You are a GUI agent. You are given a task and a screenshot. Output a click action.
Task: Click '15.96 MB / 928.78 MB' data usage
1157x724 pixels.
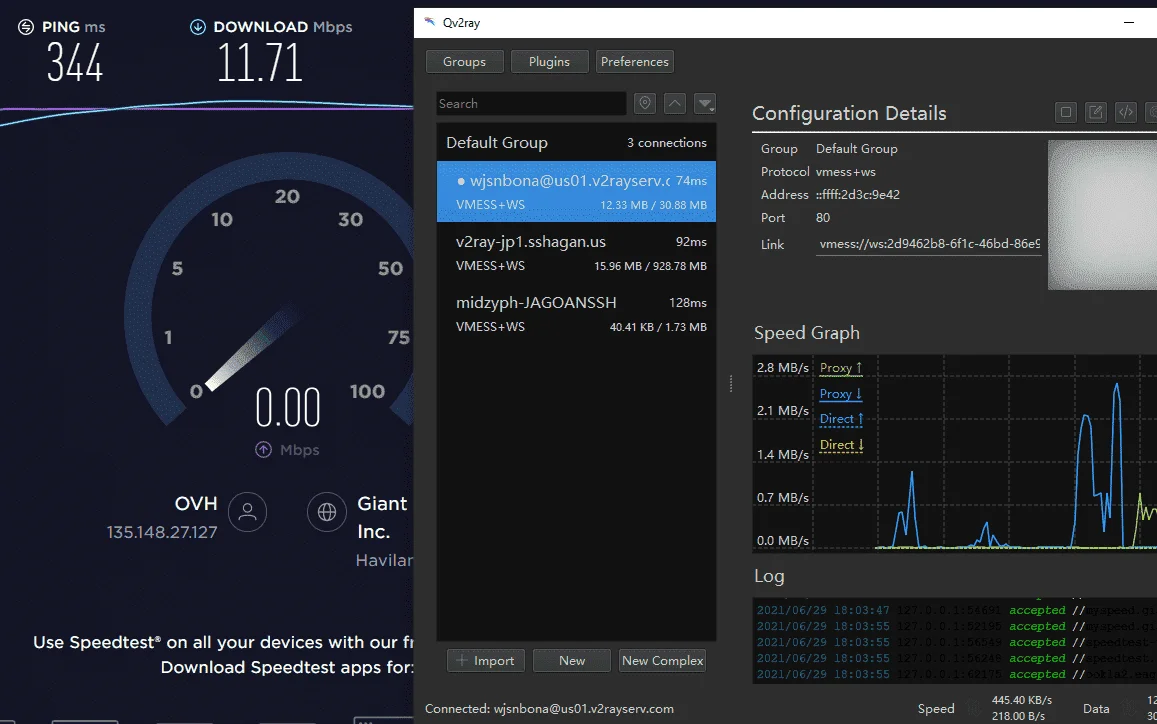click(650, 266)
